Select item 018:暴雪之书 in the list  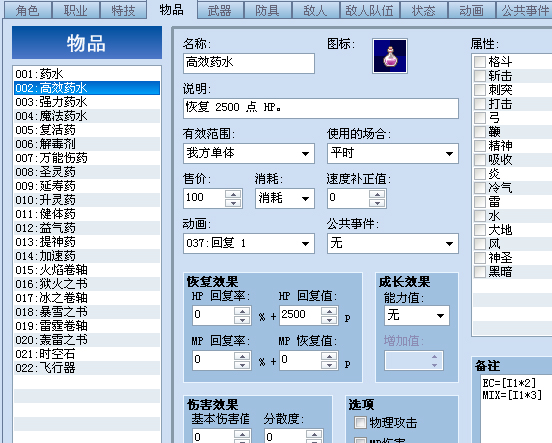point(87,312)
